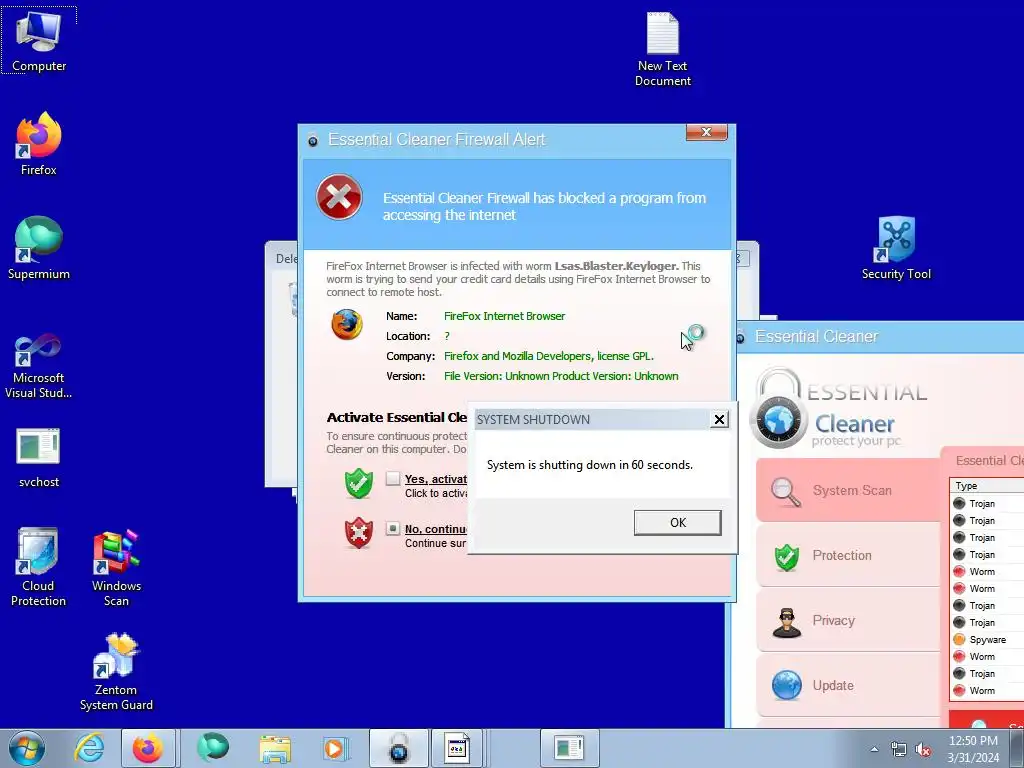This screenshot has height=768, width=1024.
Task: Click the 'Yes, activate' link text
Action: [x=436, y=479]
